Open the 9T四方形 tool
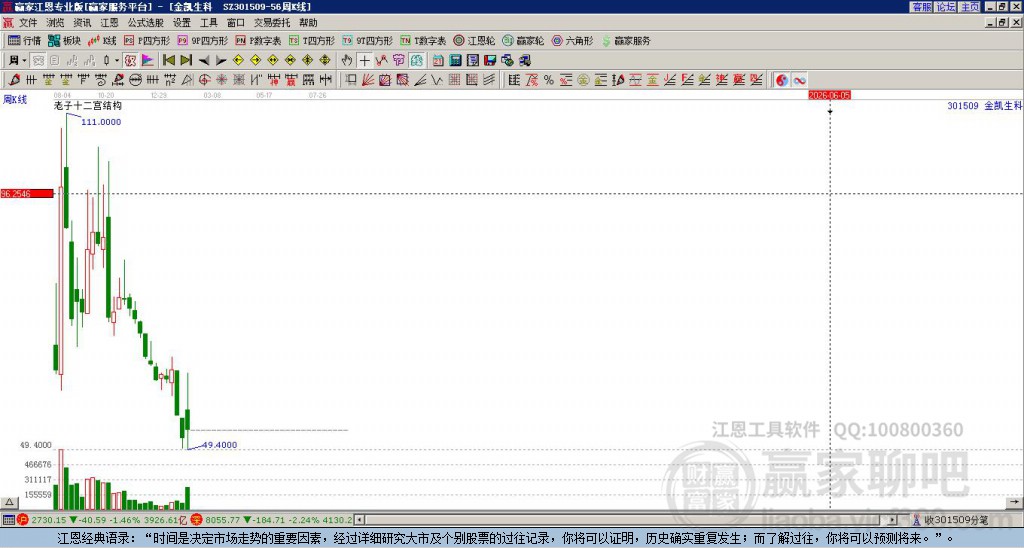Screen dimensions: 1024x548 pos(367,40)
